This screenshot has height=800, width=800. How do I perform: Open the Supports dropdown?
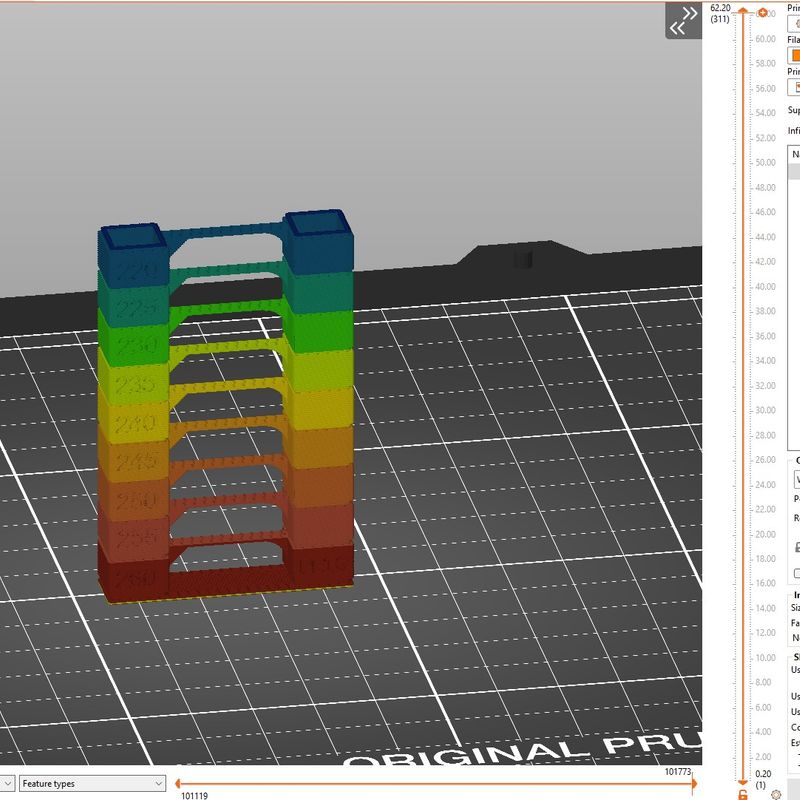[x=795, y=108]
